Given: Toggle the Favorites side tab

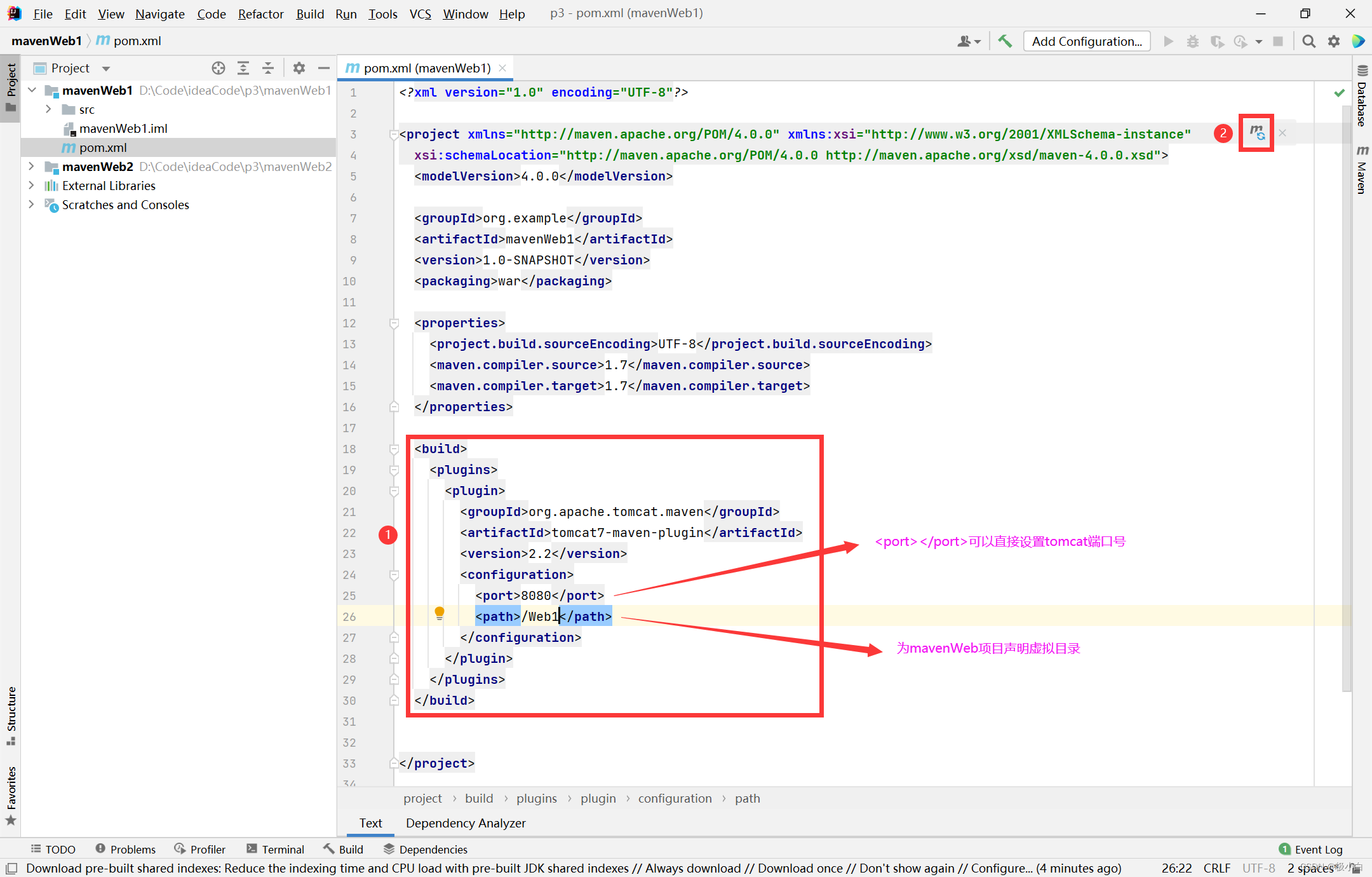Looking at the screenshot, I should point(11,795).
